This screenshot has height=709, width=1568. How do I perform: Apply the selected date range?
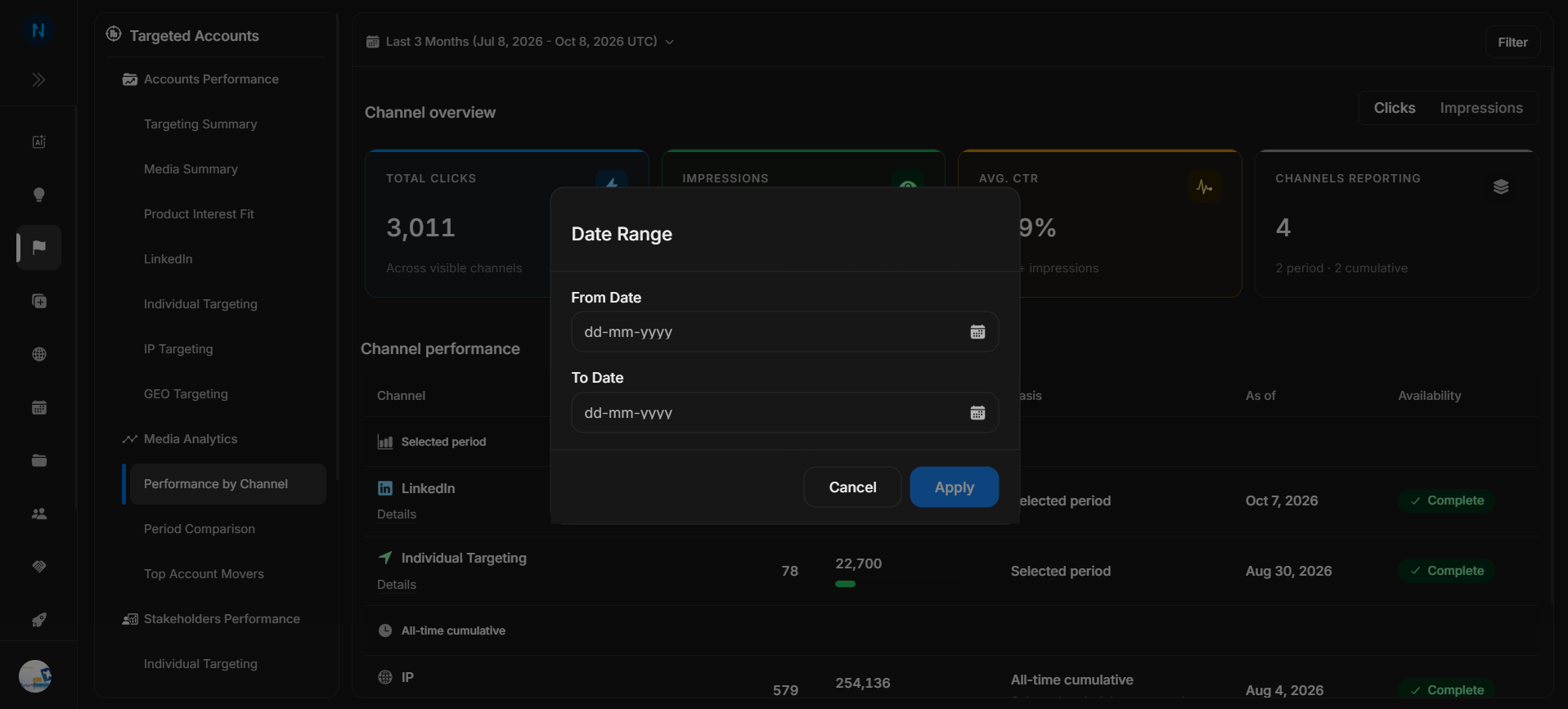(x=954, y=487)
